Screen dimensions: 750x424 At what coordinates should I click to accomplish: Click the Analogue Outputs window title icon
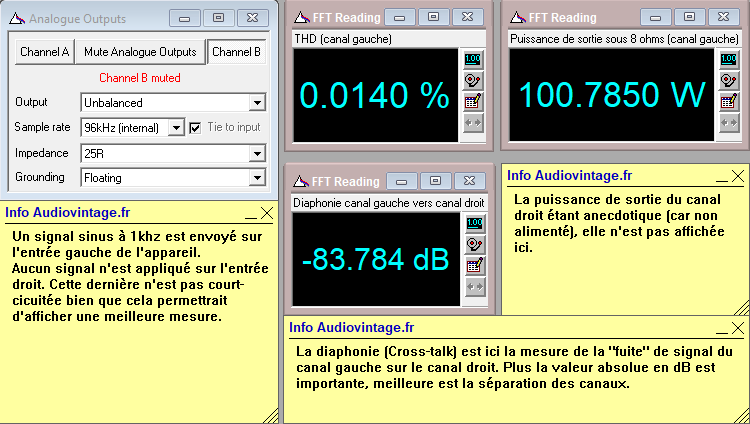tap(17, 19)
